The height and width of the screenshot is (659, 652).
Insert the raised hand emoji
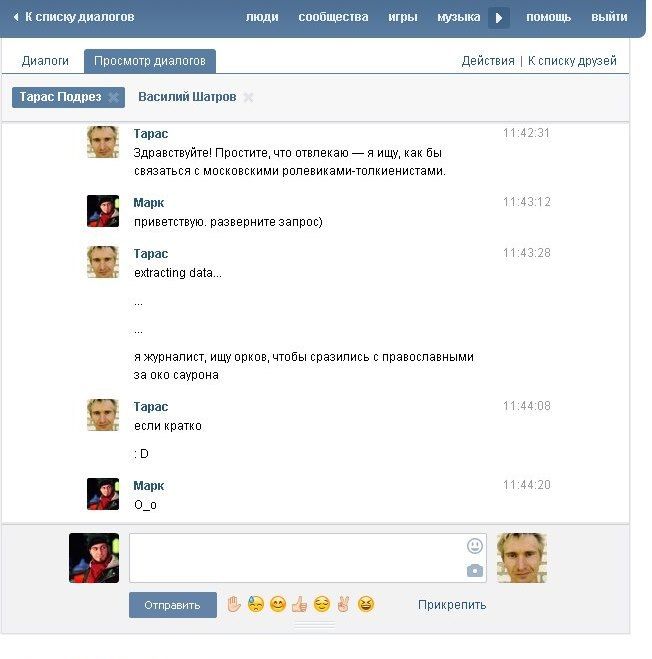click(x=234, y=605)
